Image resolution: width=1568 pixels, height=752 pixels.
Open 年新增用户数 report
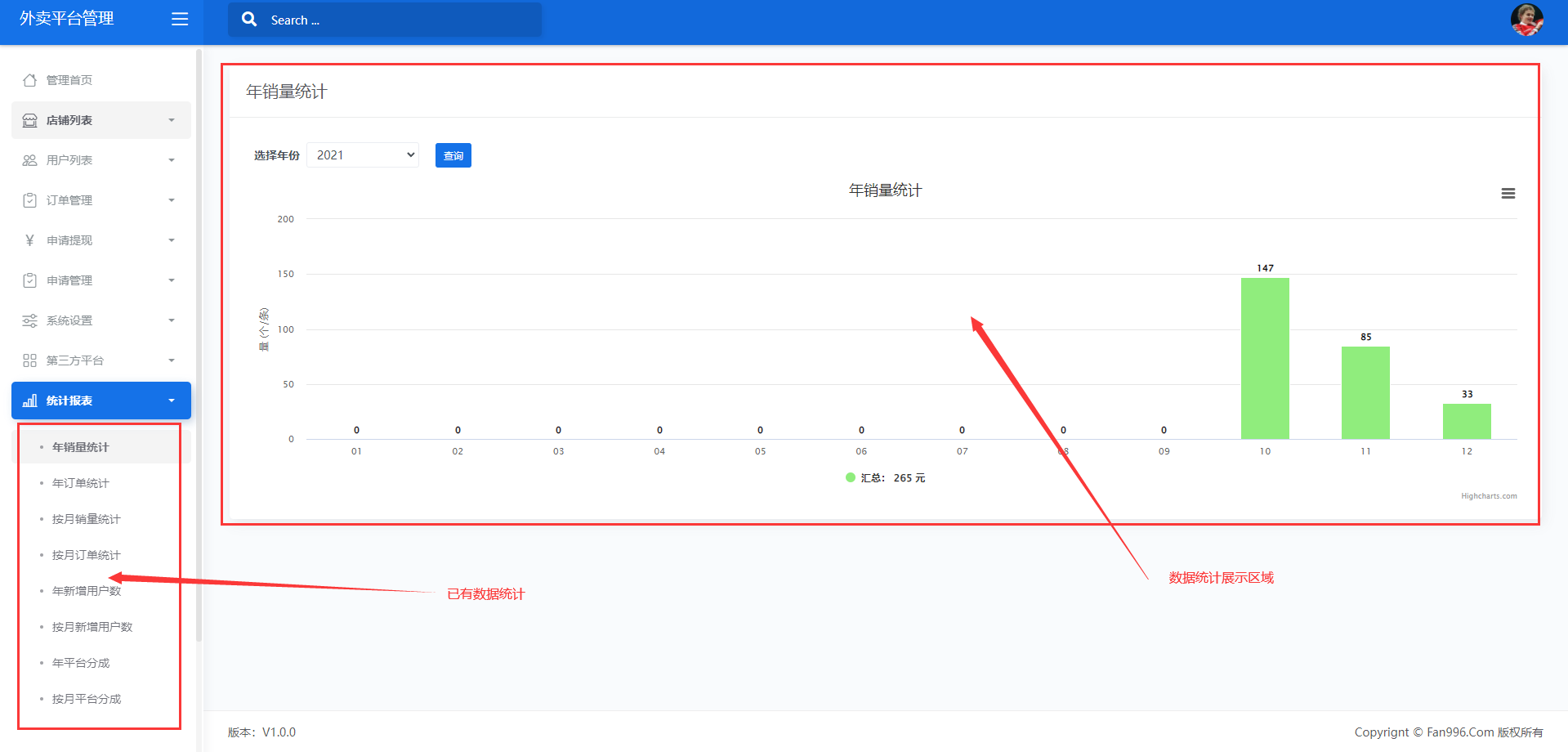point(87,591)
